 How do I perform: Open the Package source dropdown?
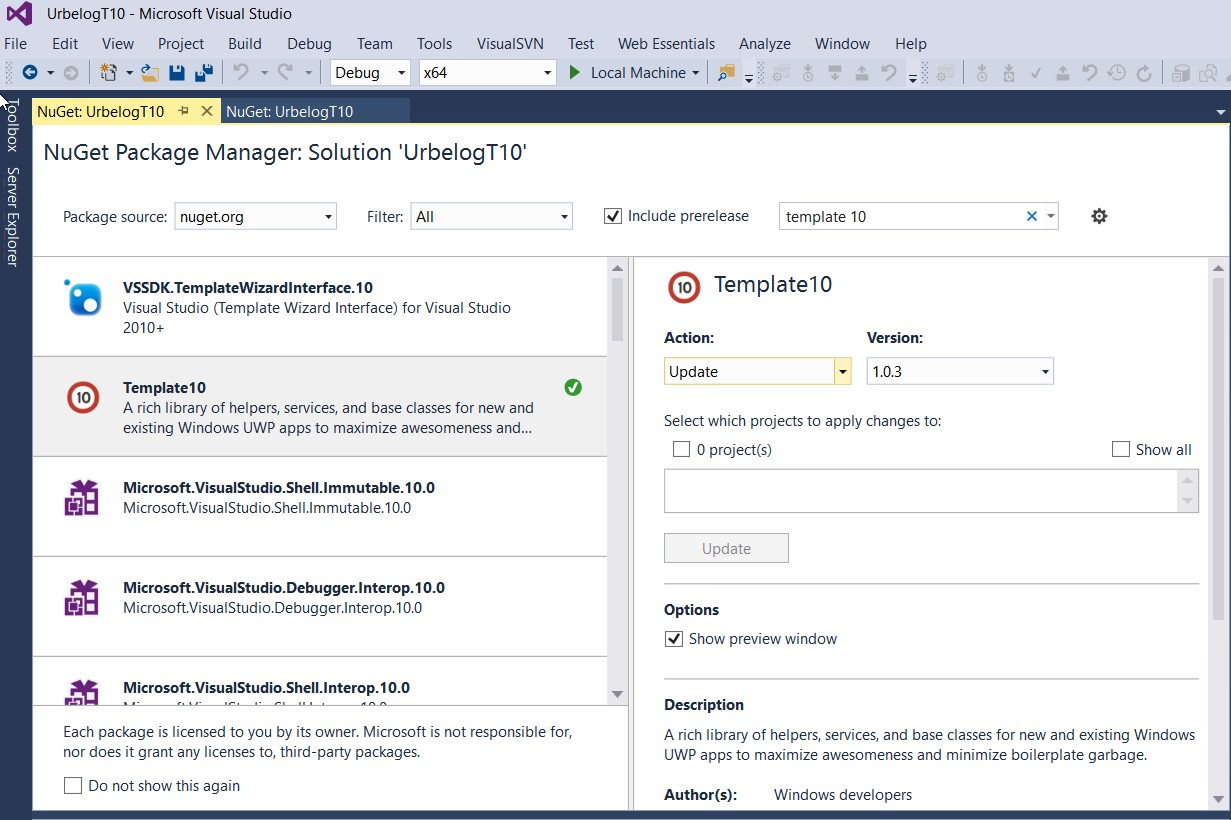[255, 216]
